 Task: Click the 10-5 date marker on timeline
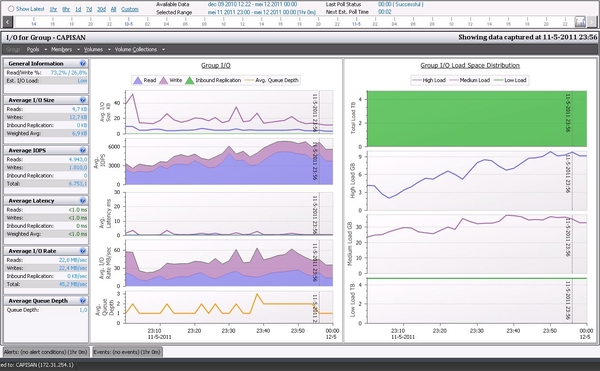pyautogui.click(x=128, y=24)
